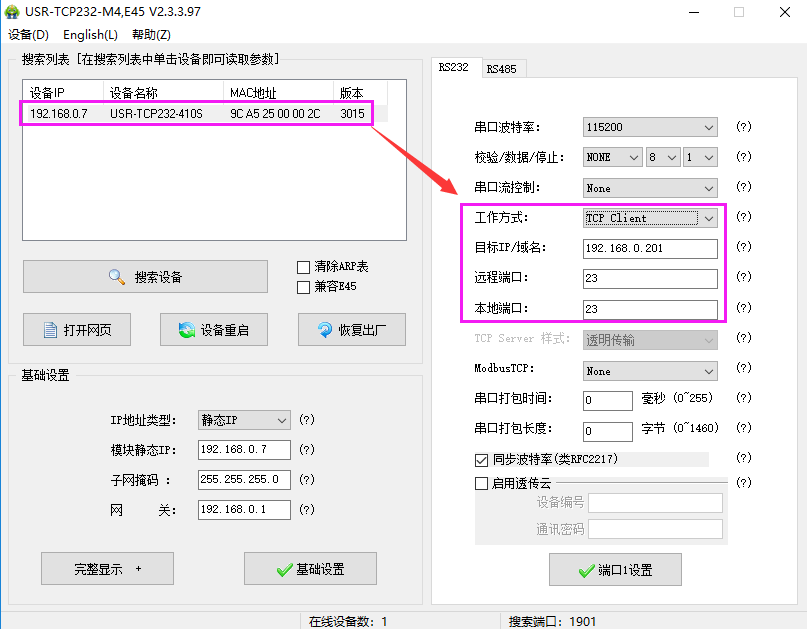Image resolution: width=807 pixels, height=629 pixels.
Task: Click the 目标IP/域名 input field
Action: click(650, 249)
